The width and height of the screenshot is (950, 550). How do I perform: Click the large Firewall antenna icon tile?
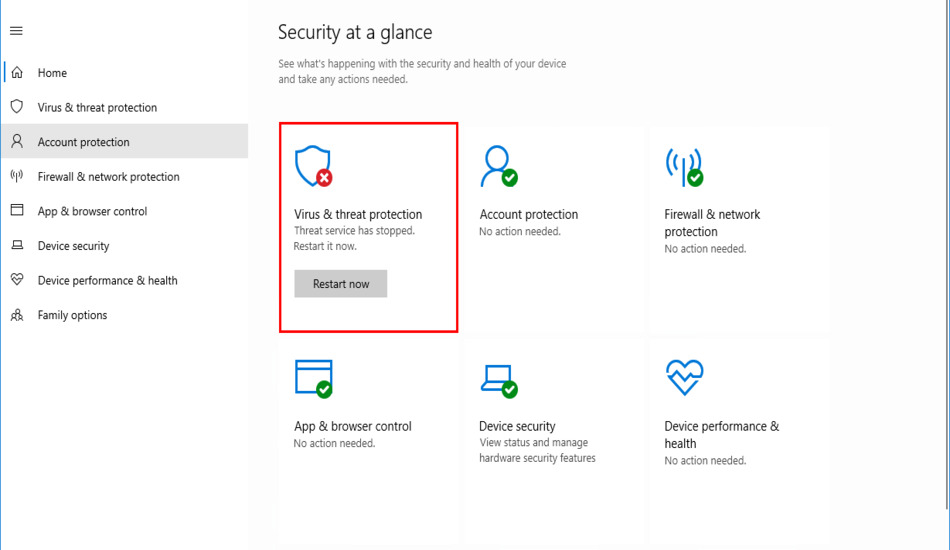pos(684,166)
